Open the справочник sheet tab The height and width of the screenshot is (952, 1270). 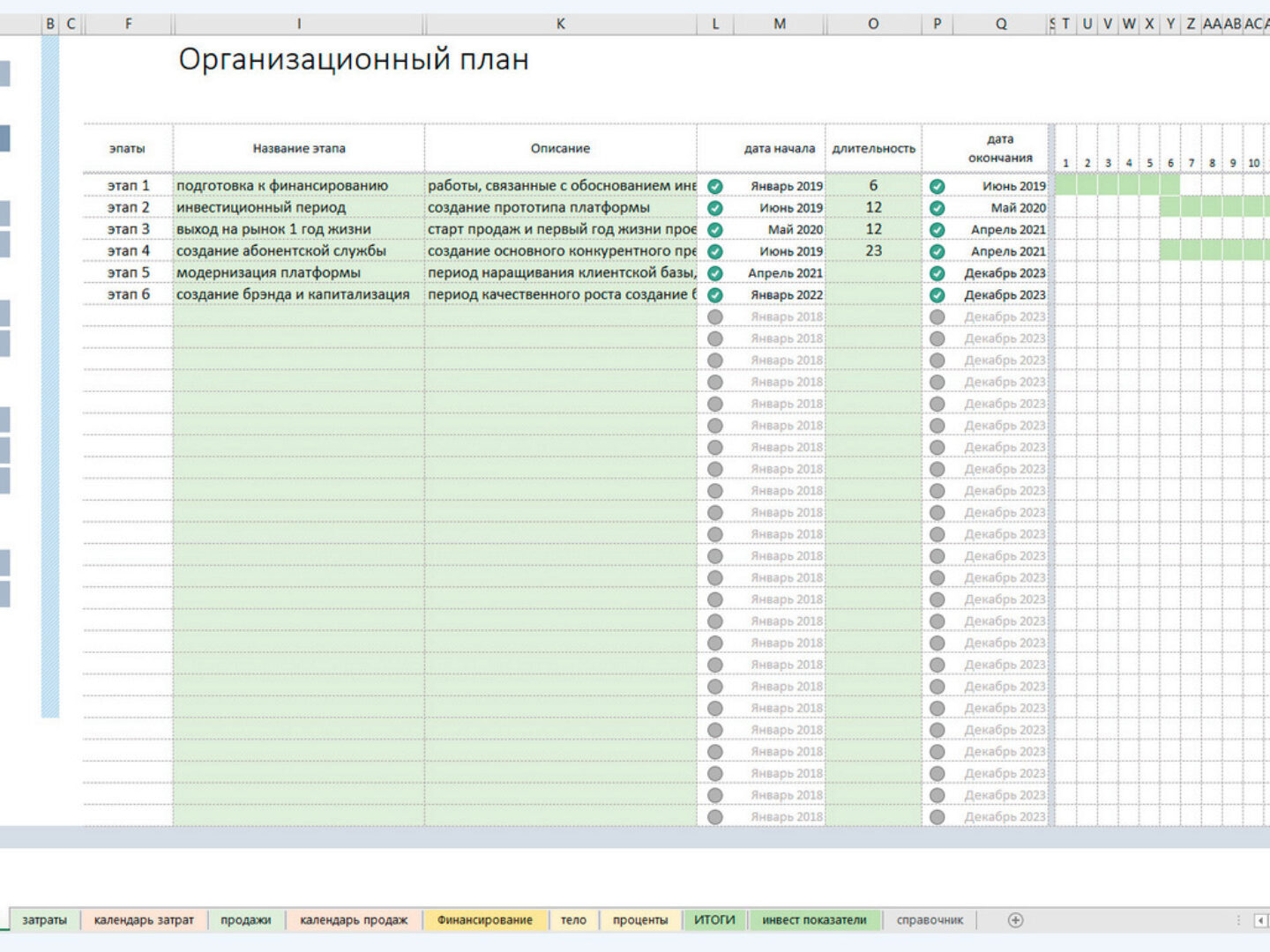(x=930, y=920)
